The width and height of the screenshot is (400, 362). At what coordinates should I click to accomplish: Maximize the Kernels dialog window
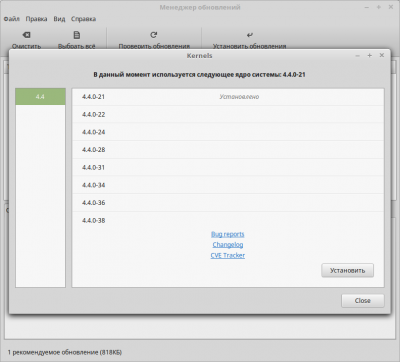370,55
